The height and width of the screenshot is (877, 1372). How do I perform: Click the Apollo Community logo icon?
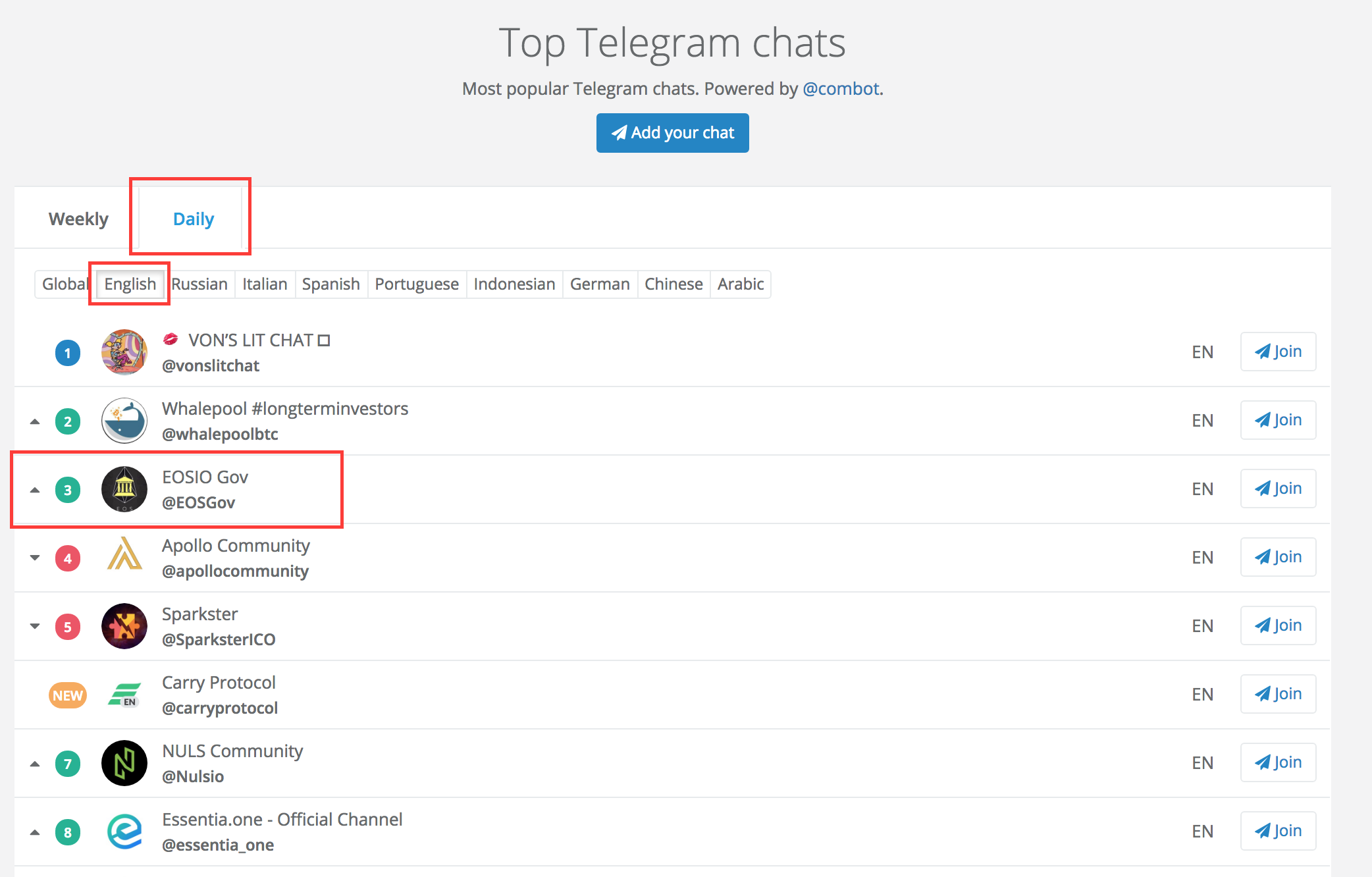pos(124,553)
